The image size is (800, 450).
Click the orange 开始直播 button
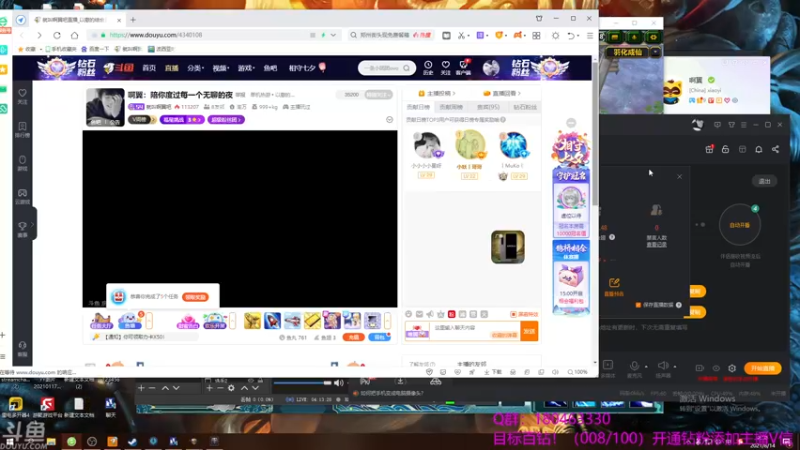pyautogui.click(x=763, y=368)
